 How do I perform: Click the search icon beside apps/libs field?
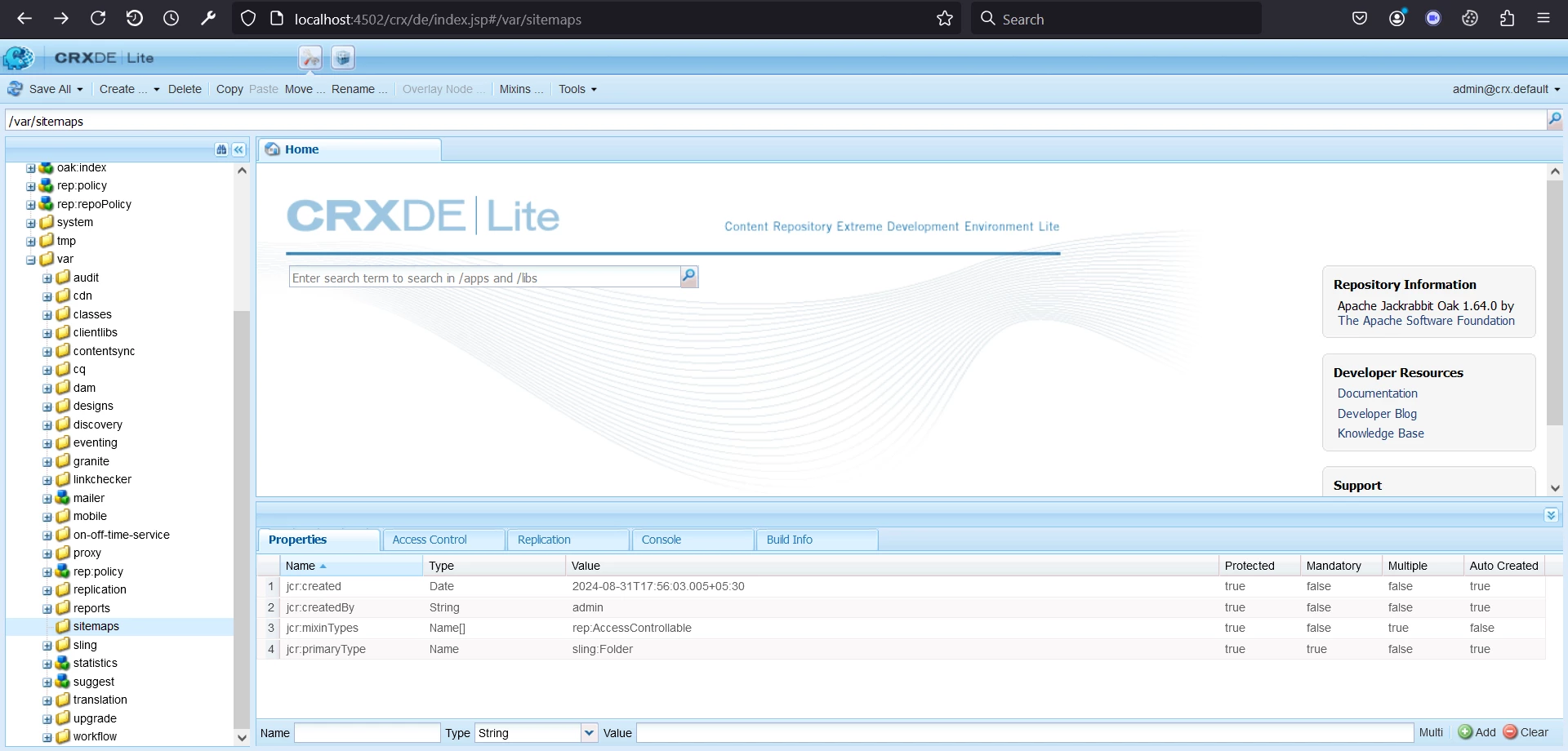(689, 277)
